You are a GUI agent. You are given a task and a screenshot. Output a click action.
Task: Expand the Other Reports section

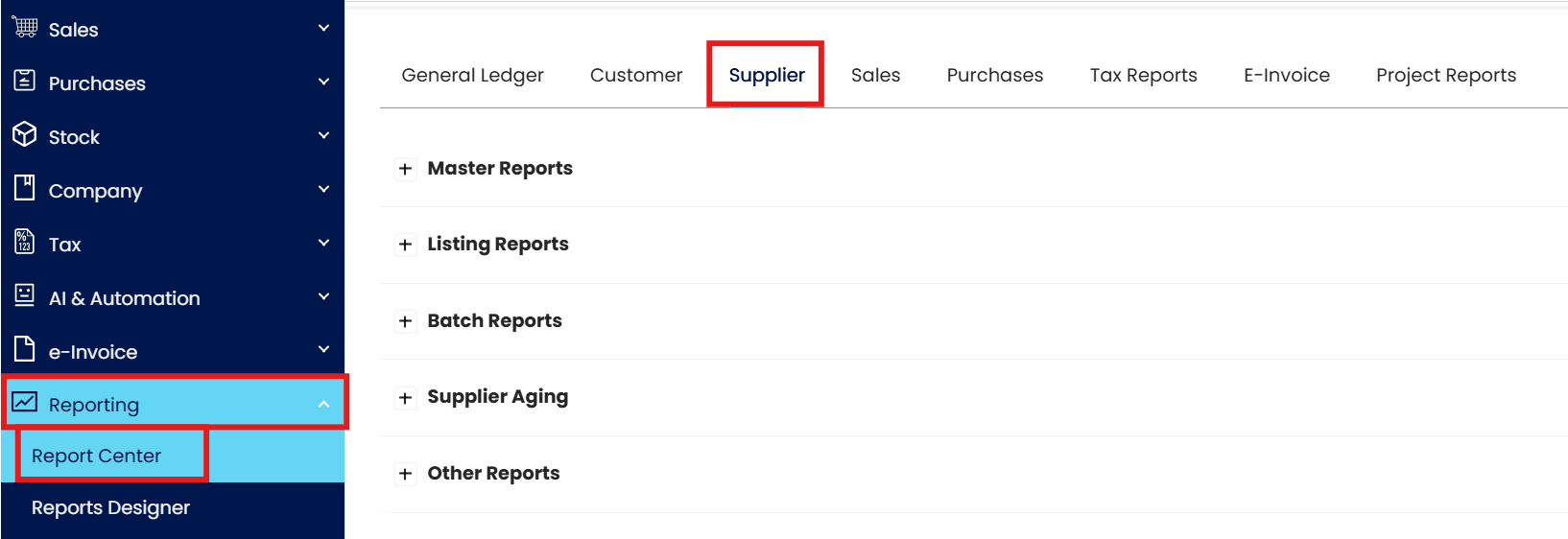click(406, 474)
